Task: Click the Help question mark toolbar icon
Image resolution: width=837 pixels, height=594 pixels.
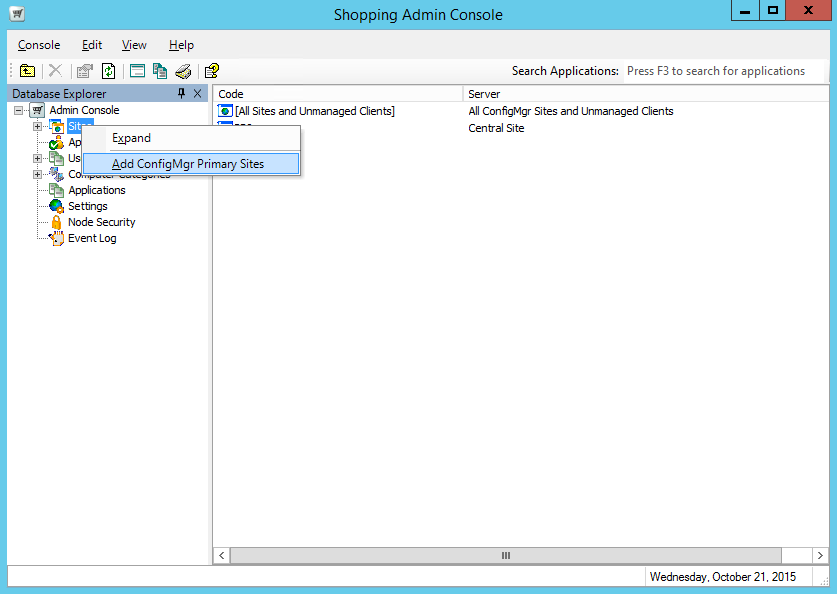Action: (x=212, y=71)
